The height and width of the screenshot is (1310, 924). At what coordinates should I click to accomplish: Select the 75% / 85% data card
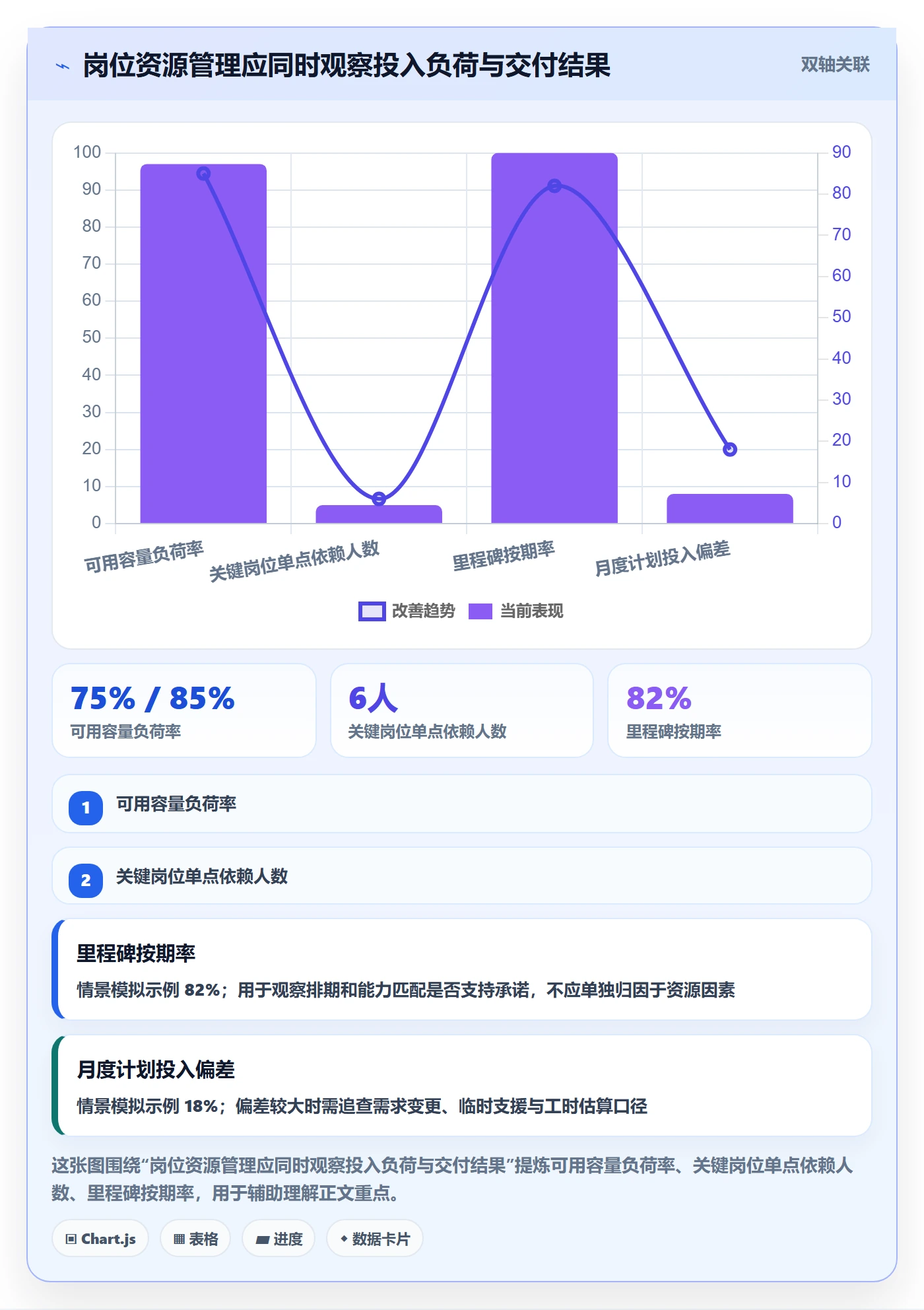click(x=184, y=710)
